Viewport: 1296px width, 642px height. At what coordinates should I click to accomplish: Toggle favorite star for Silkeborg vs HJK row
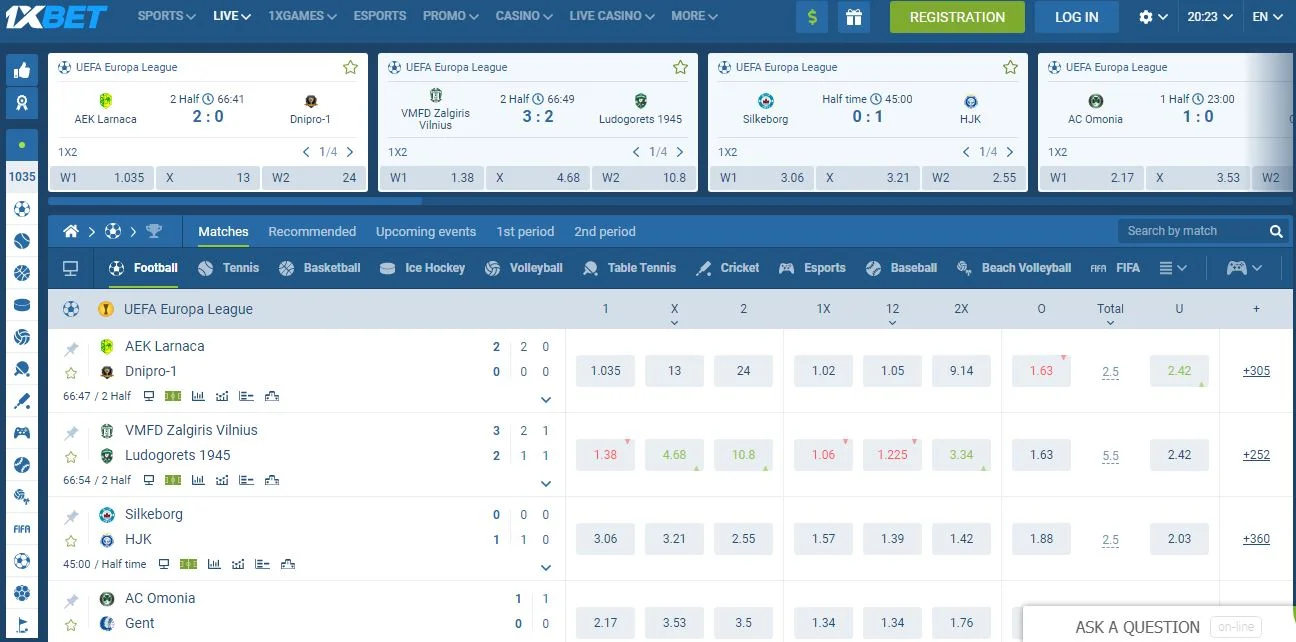(71, 541)
